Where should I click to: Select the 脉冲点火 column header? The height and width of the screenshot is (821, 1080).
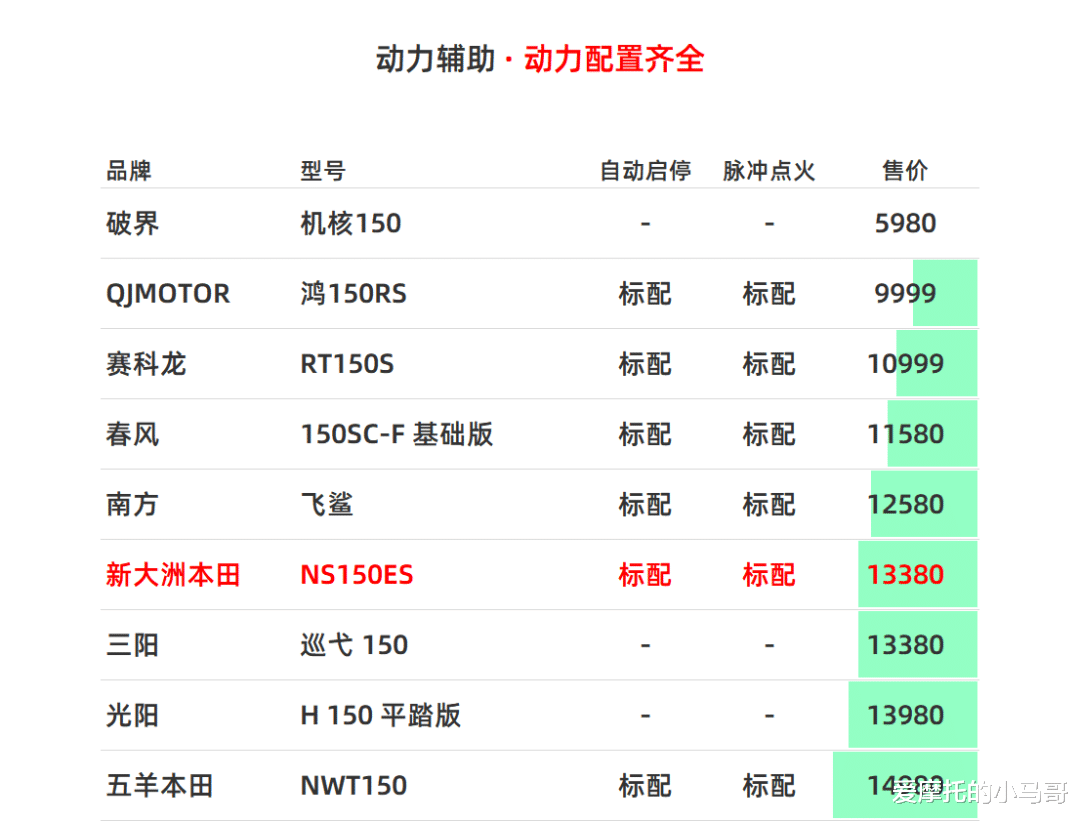point(769,170)
